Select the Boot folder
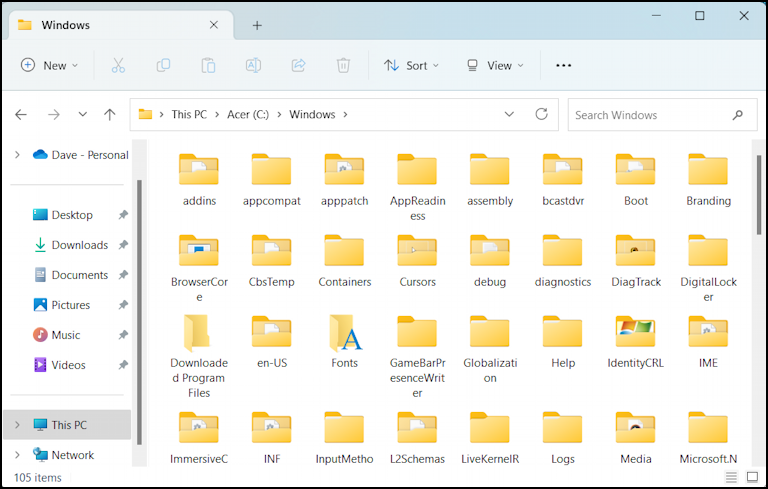768x489 pixels. click(635, 180)
